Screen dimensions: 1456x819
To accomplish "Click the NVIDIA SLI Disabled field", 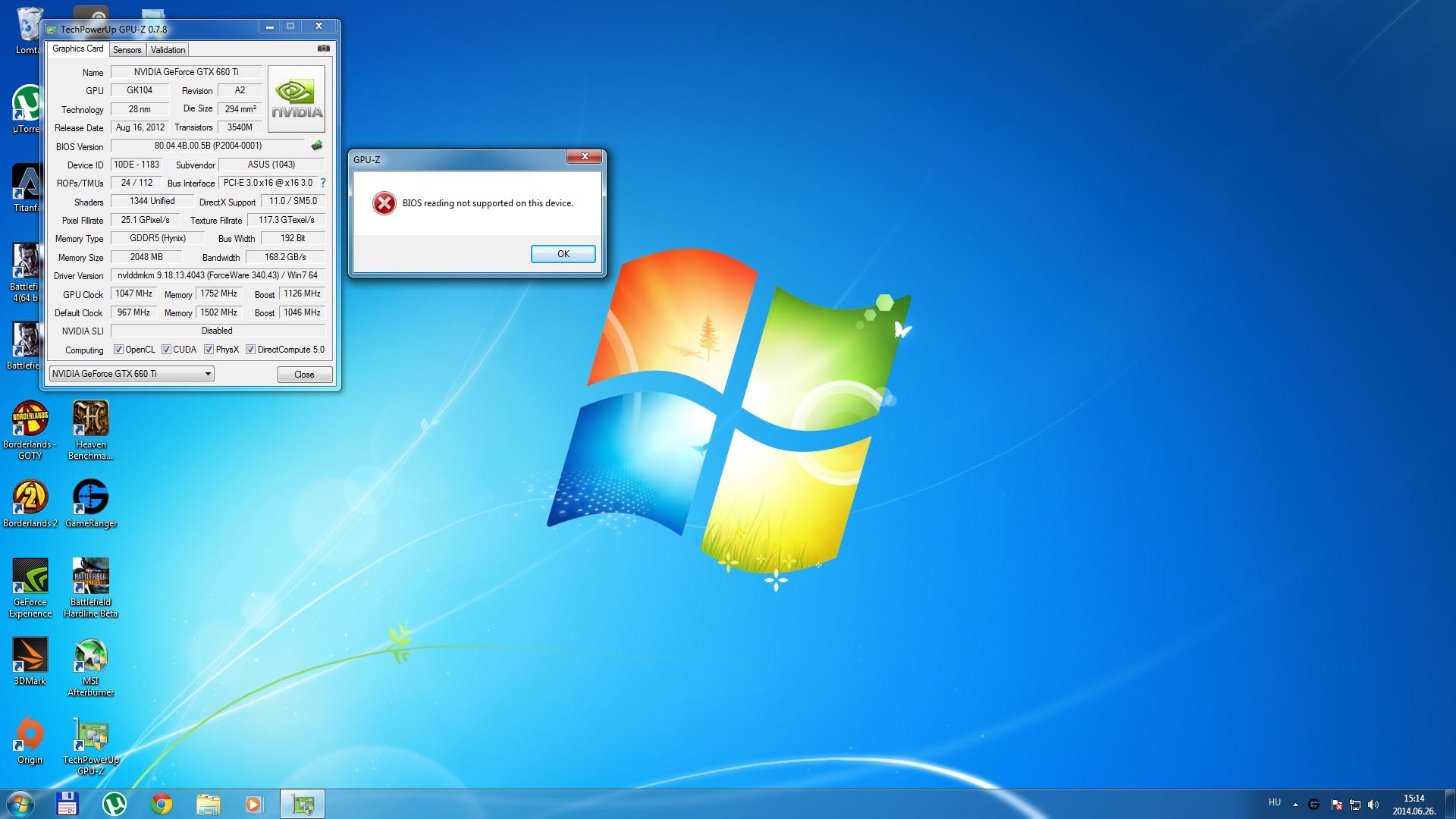I will (x=218, y=331).
